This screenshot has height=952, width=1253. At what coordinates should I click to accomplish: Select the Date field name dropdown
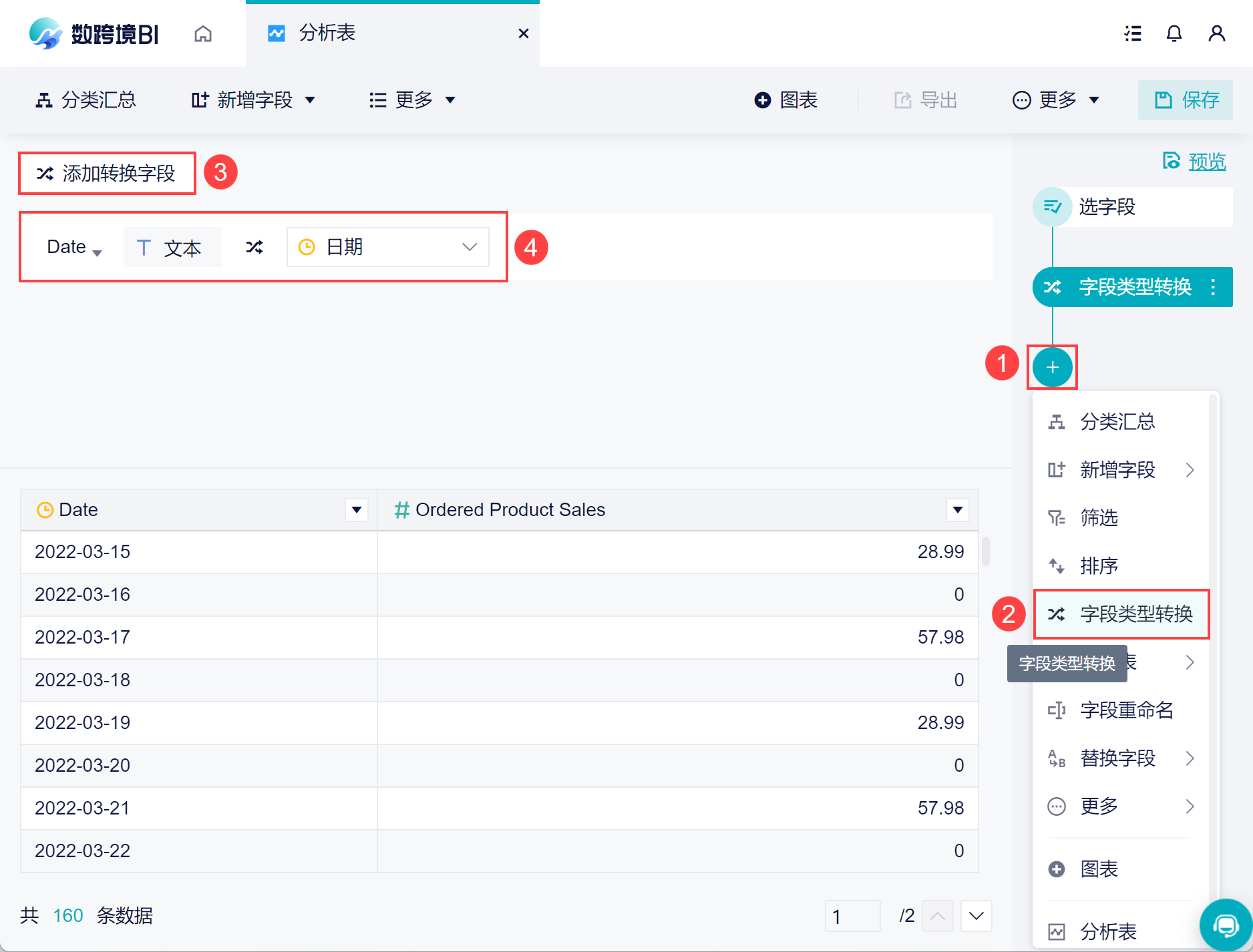[74, 247]
